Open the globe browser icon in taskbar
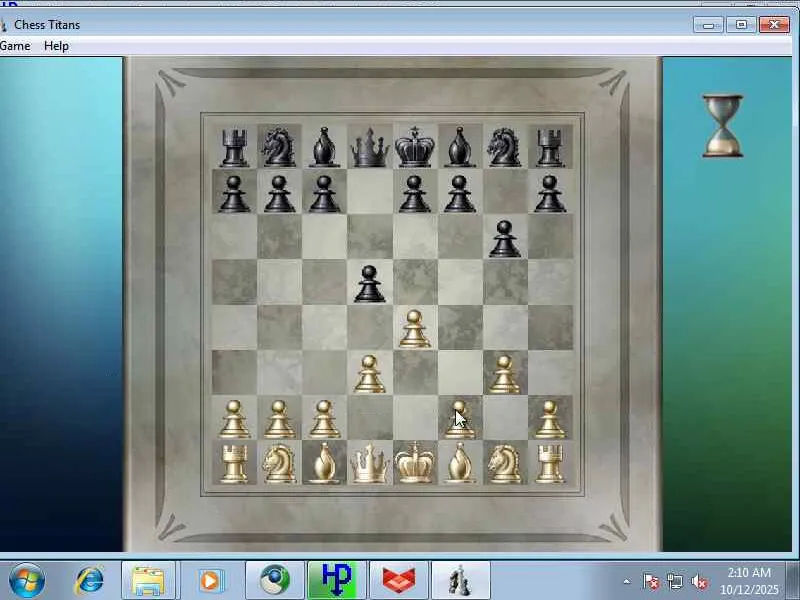 pos(275,580)
